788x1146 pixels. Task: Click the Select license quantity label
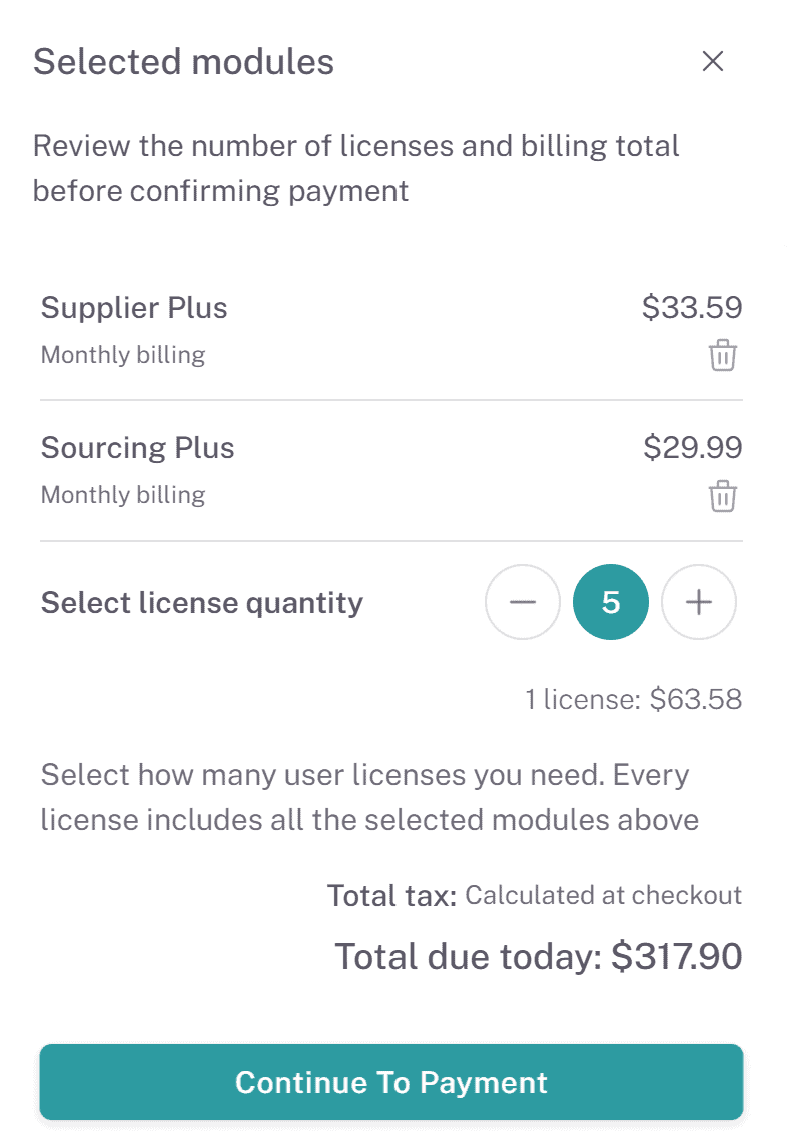pos(201,603)
